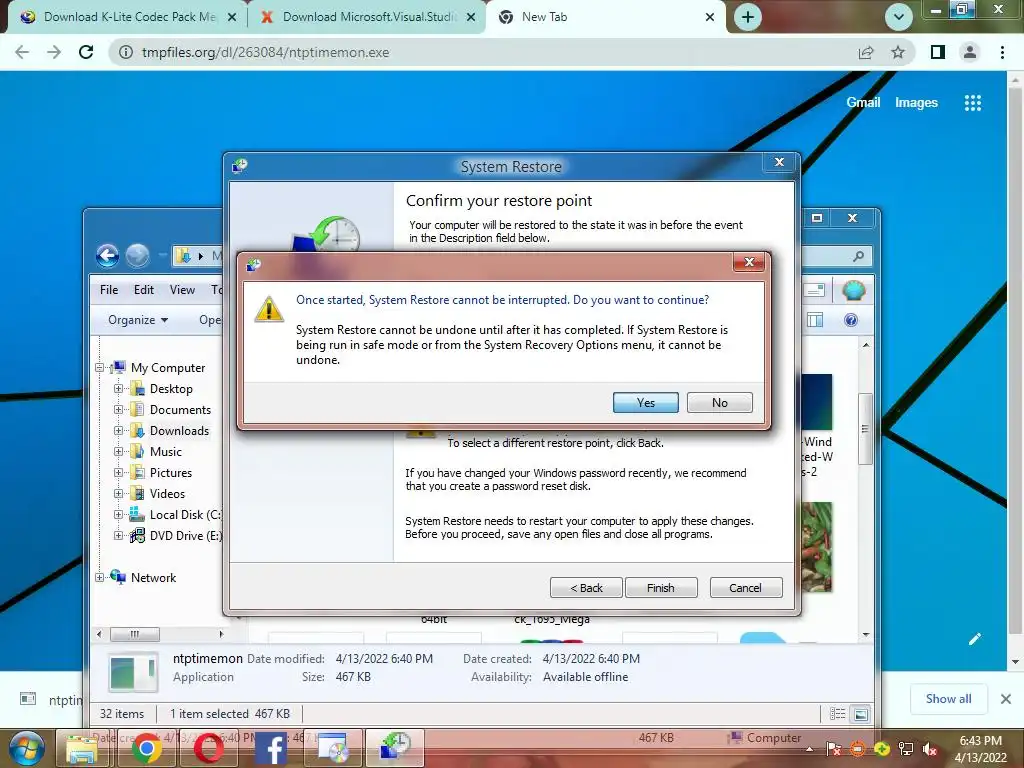The image size is (1024, 768).
Task: Click the site info icon in the address bar
Action: [126, 52]
